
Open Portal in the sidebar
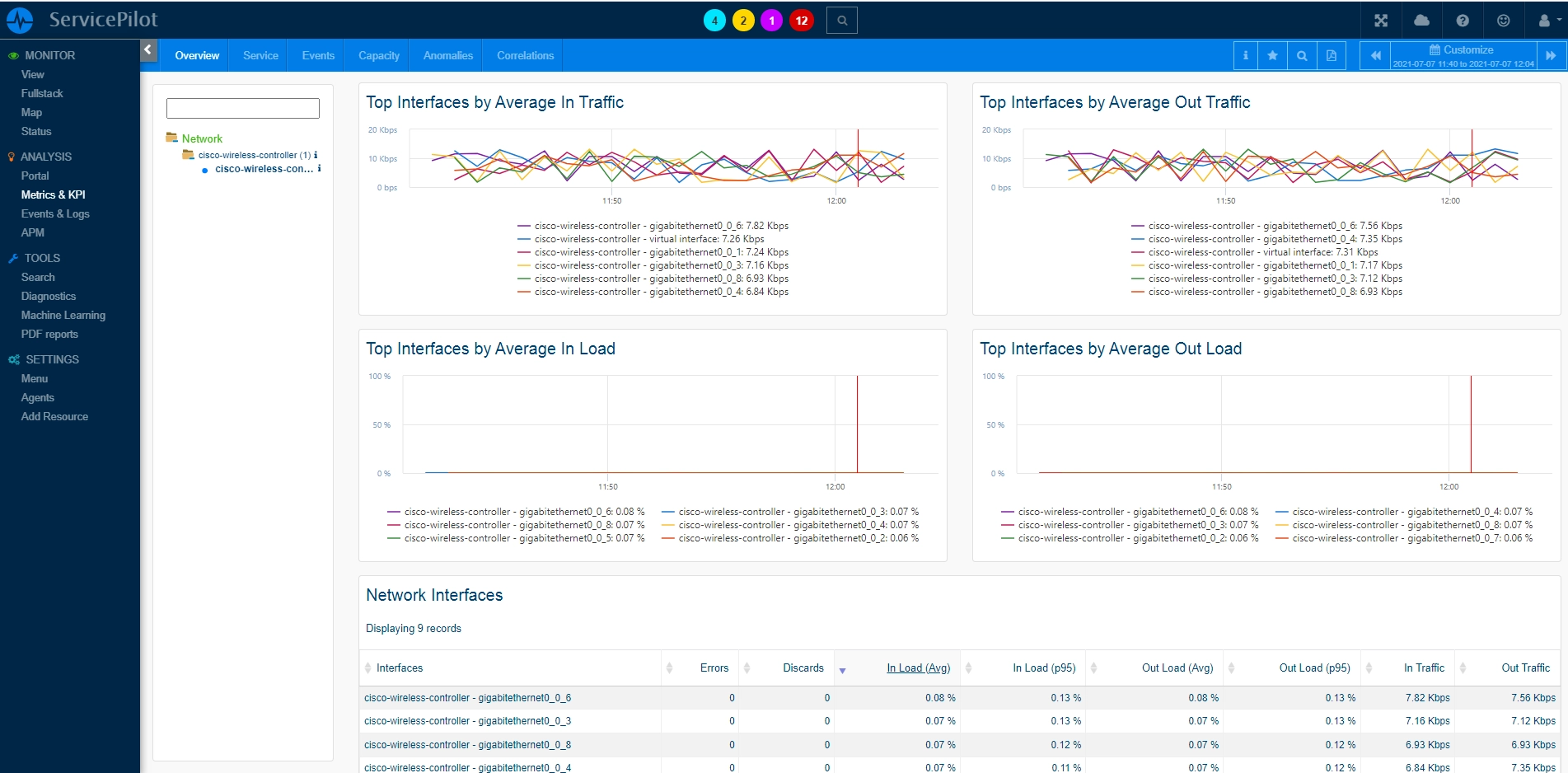click(x=35, y=176)
